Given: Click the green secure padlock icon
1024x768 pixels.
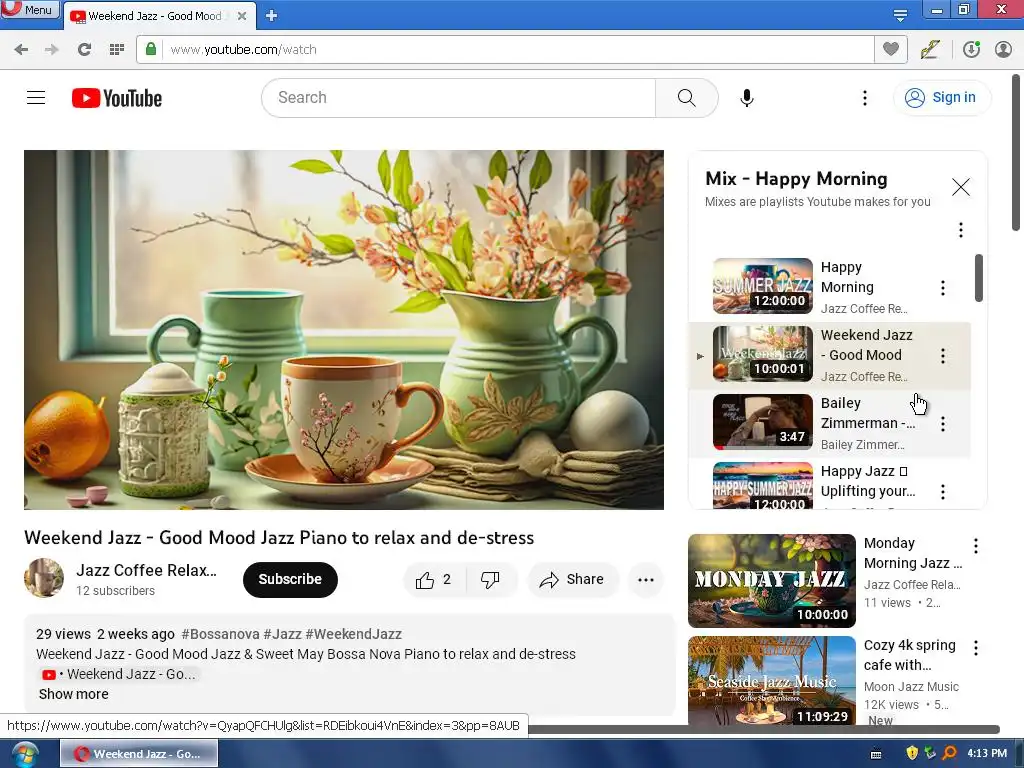Looking at the screenshot, I should 151,49.
